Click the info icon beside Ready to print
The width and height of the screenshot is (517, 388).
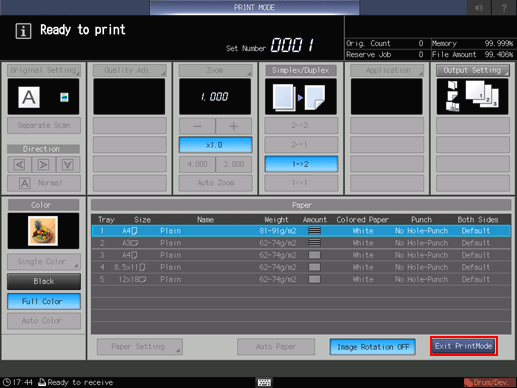pyautogui.click(x=23, y=31)
